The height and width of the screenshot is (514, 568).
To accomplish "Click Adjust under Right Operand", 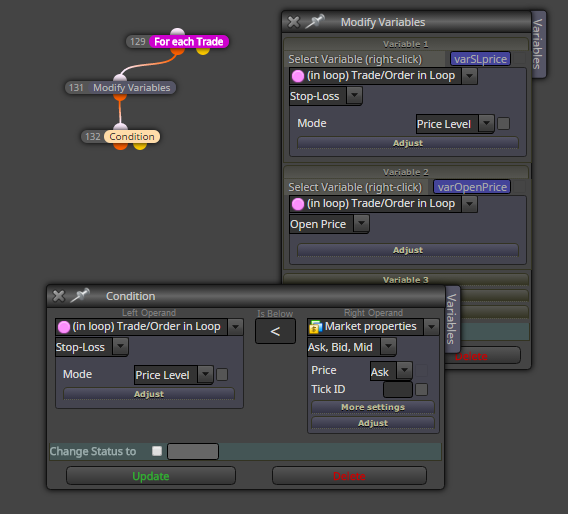I will click(x=373, y=423).
